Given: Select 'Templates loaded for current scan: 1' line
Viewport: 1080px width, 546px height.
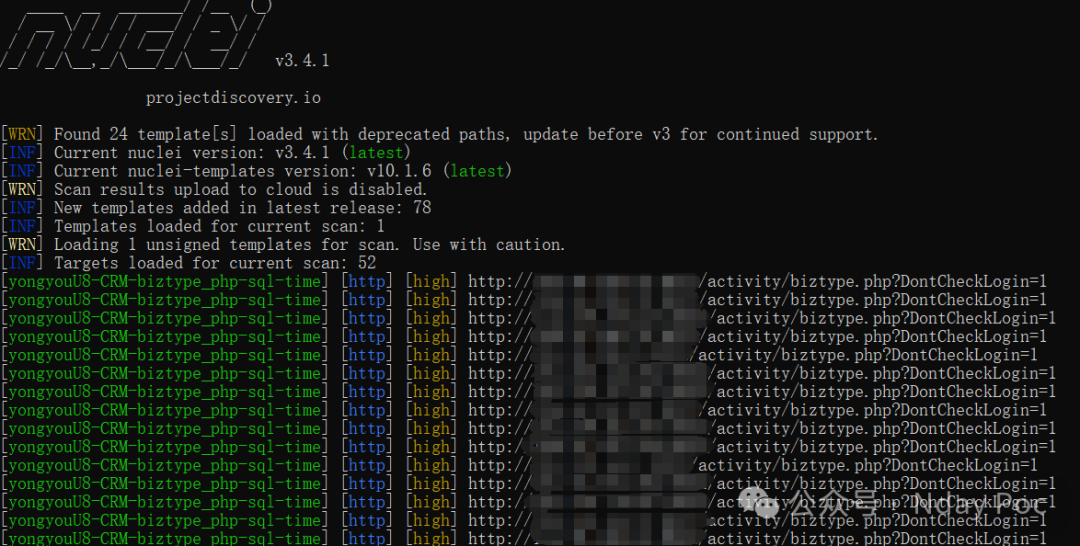Looking at the screenshot, I should [192, 226].
